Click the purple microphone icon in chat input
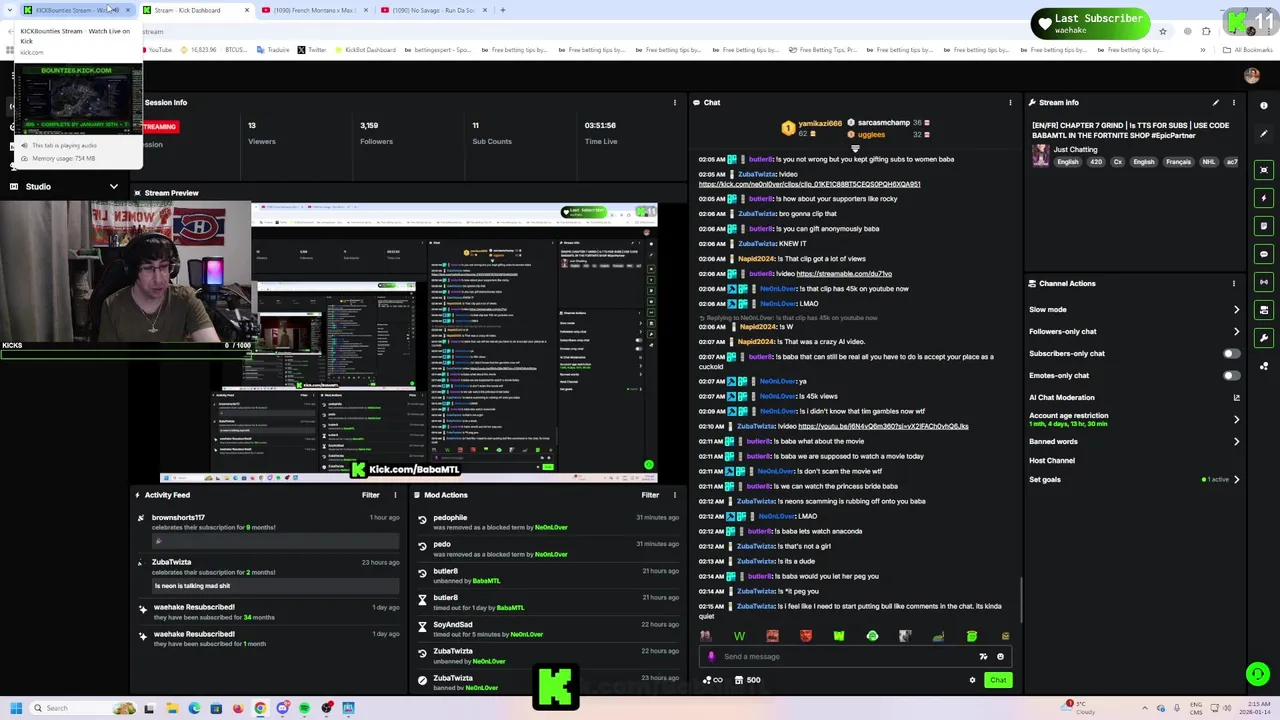Screen dimensions: 1280x720 pyautogui.click(x=711, y=657)
